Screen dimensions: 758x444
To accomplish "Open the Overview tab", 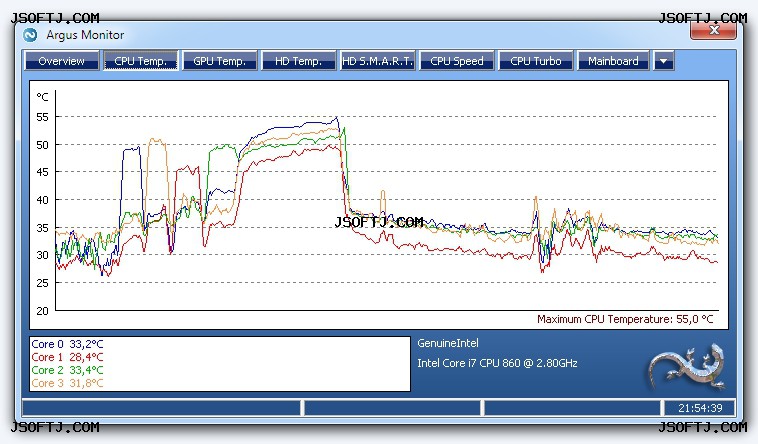I will [61, 61].
